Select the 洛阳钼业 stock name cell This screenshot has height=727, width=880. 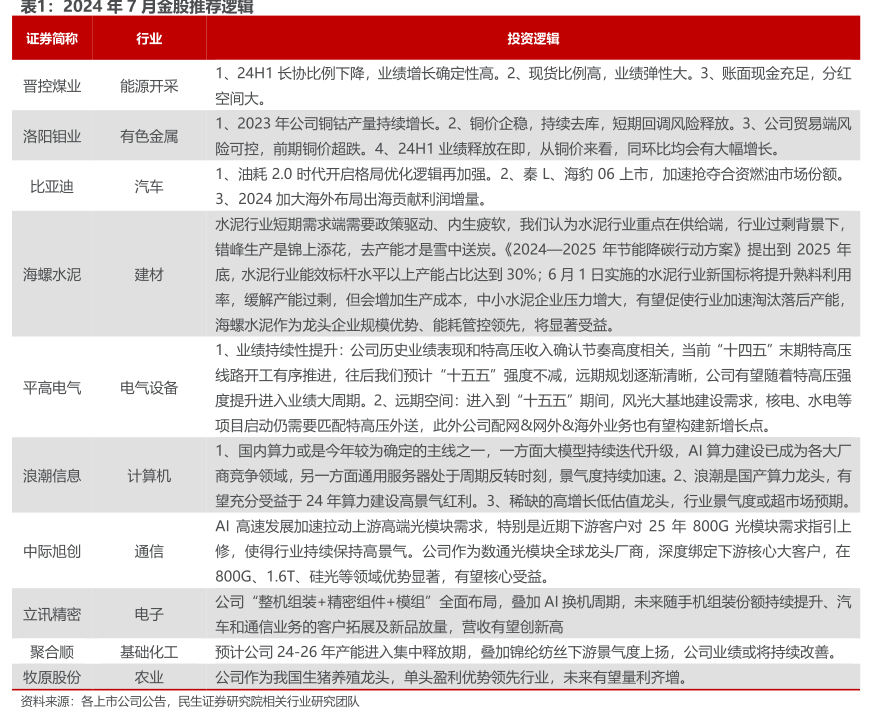tap(52, 136)
